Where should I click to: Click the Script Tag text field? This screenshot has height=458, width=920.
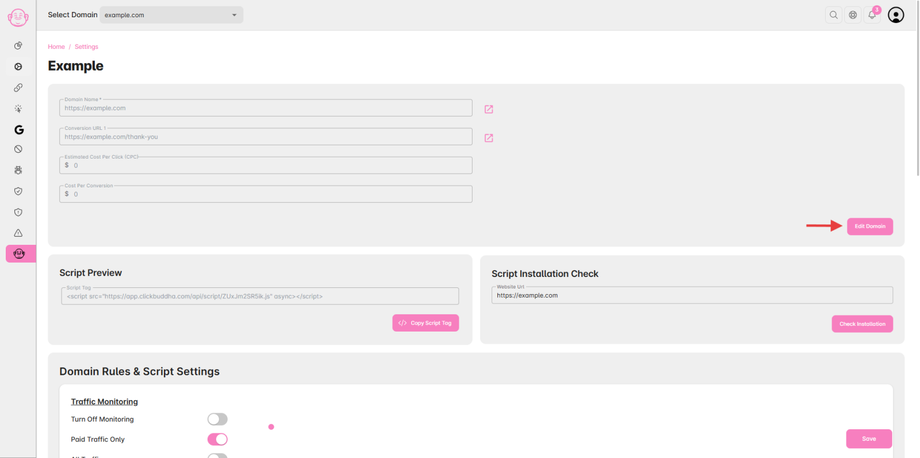260,296
